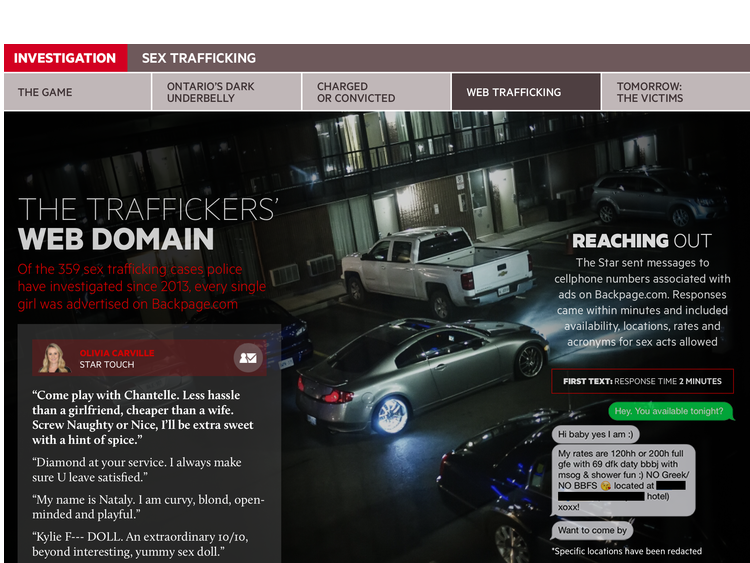Click the SEX TRAFFICKING header label

199,58
